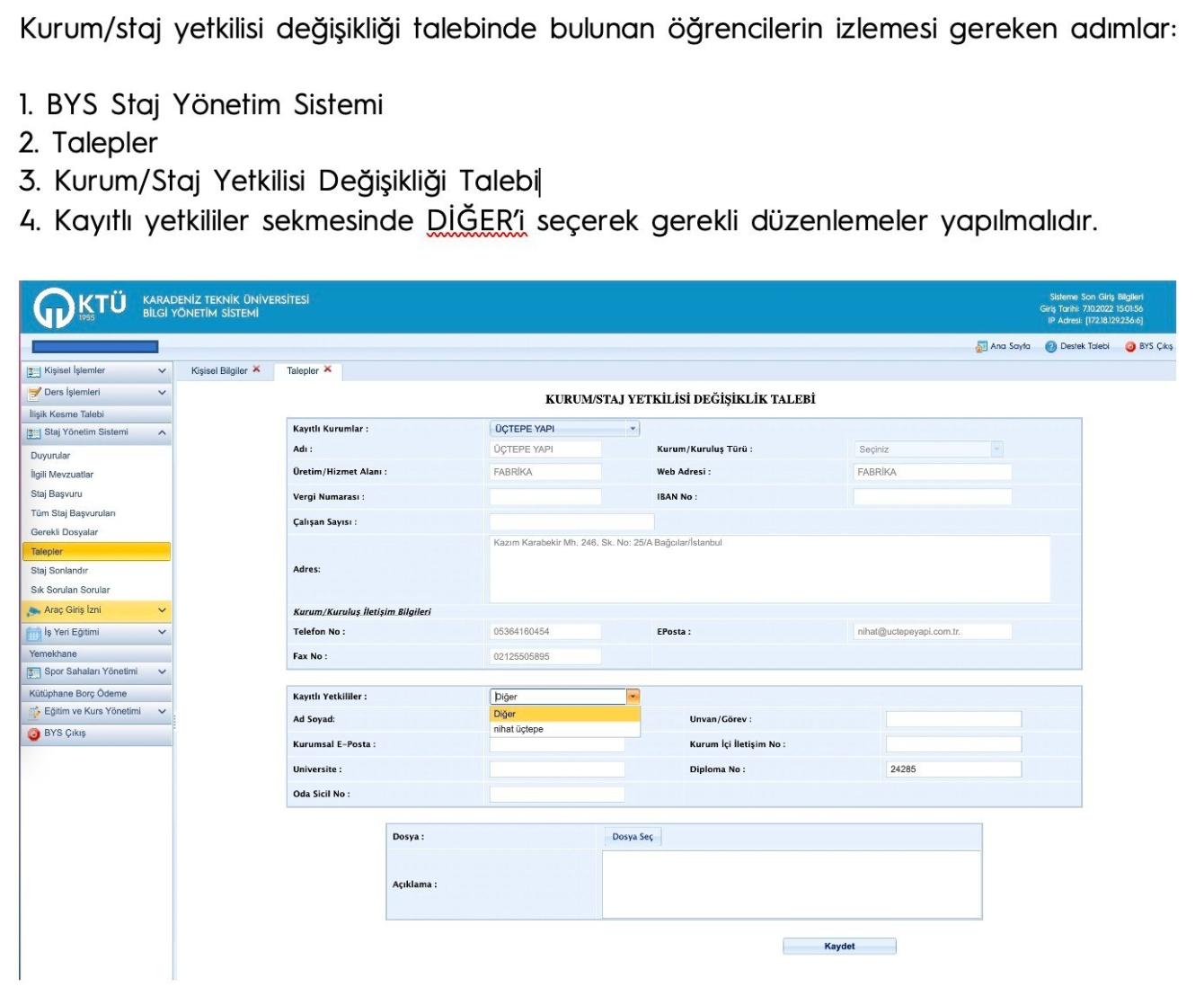The height and width of the screenshot is (987, 1204).
Task: Collapse the Staj Yönetim Sistemi section
Action: pyautogui.click(x=162, y=432)
